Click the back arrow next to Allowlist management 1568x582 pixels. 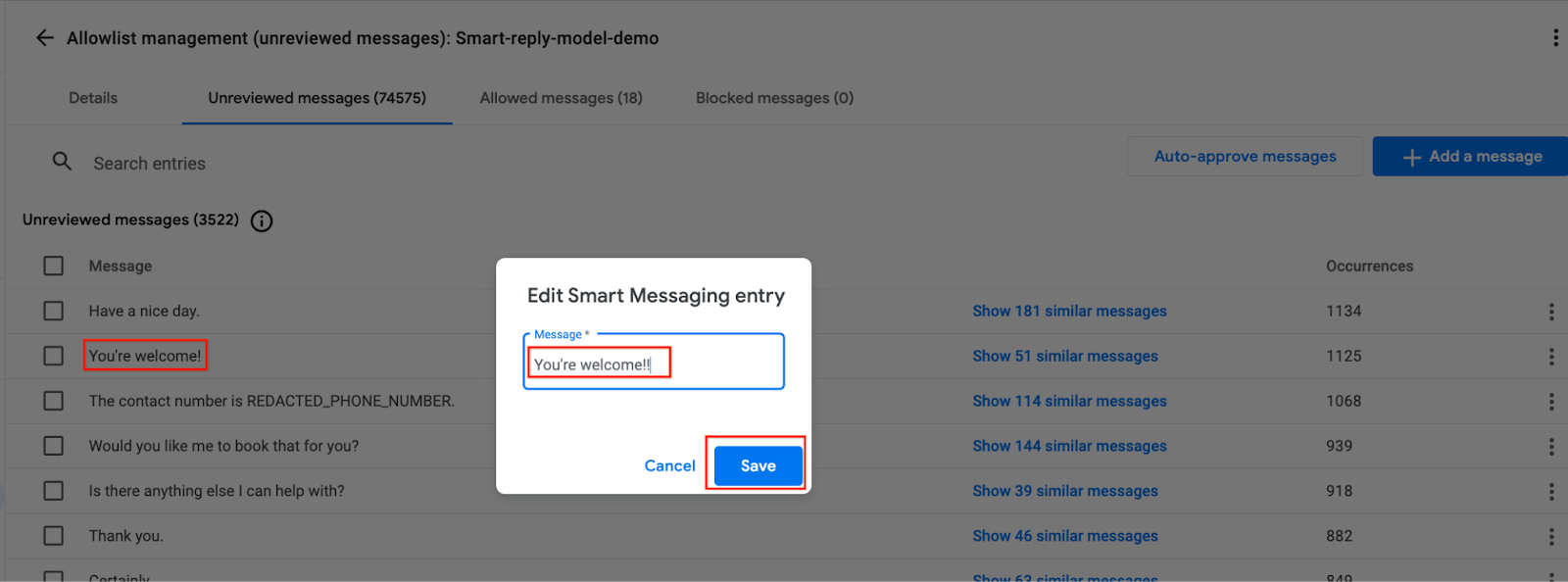(x=44, y=38)
